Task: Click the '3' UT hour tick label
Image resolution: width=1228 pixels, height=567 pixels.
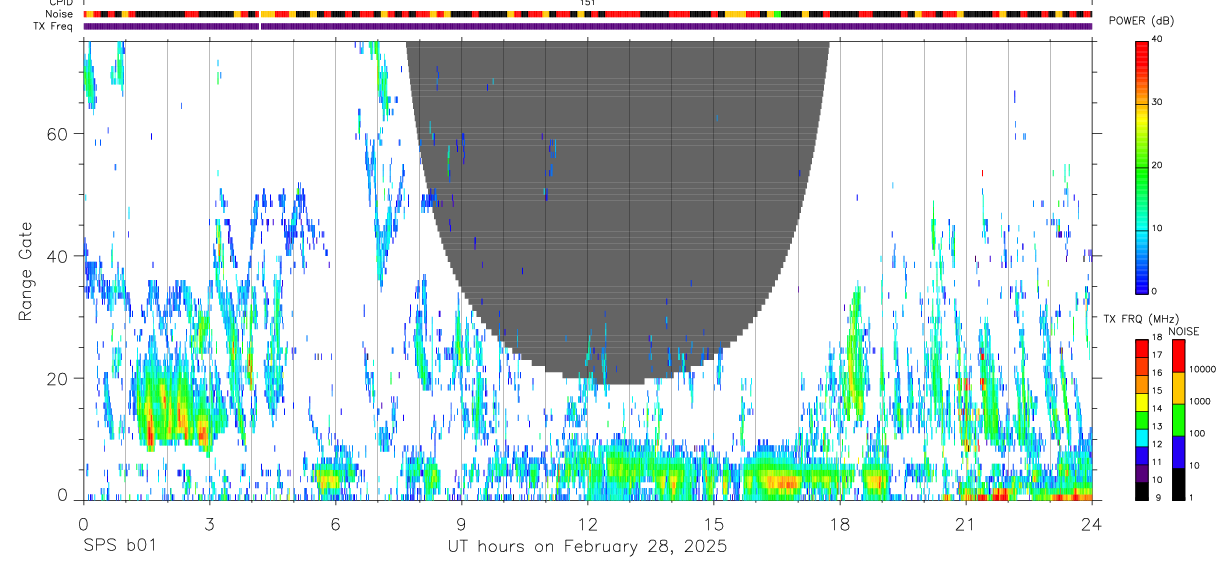Action: point(209,523)
